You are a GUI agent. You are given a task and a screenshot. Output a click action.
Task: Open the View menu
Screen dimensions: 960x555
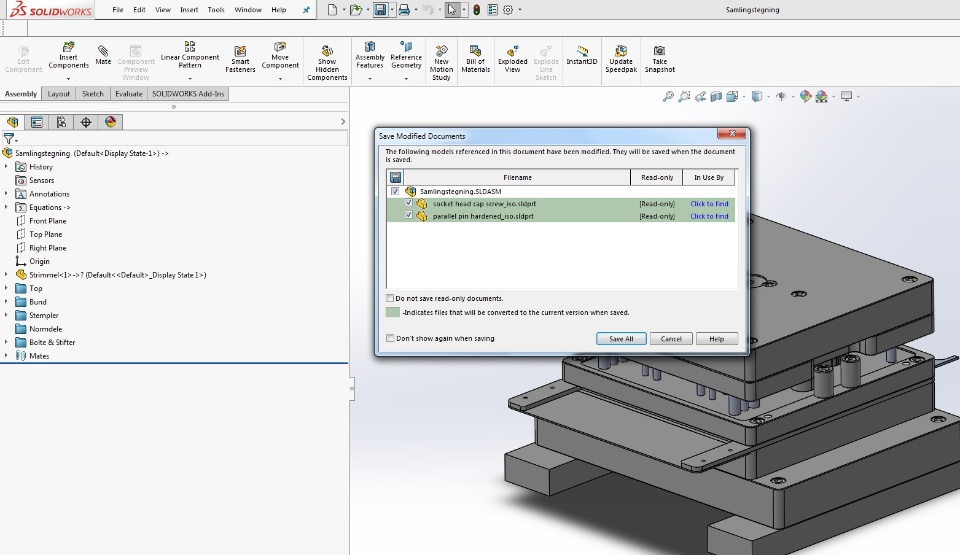163,10
